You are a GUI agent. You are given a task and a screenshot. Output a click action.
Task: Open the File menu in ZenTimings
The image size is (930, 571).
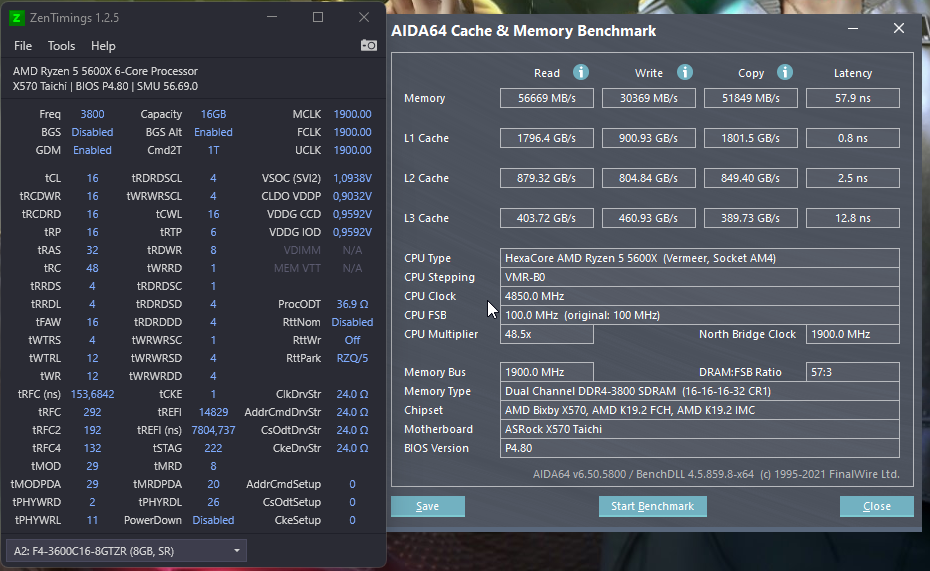click(x=23, y=46)
